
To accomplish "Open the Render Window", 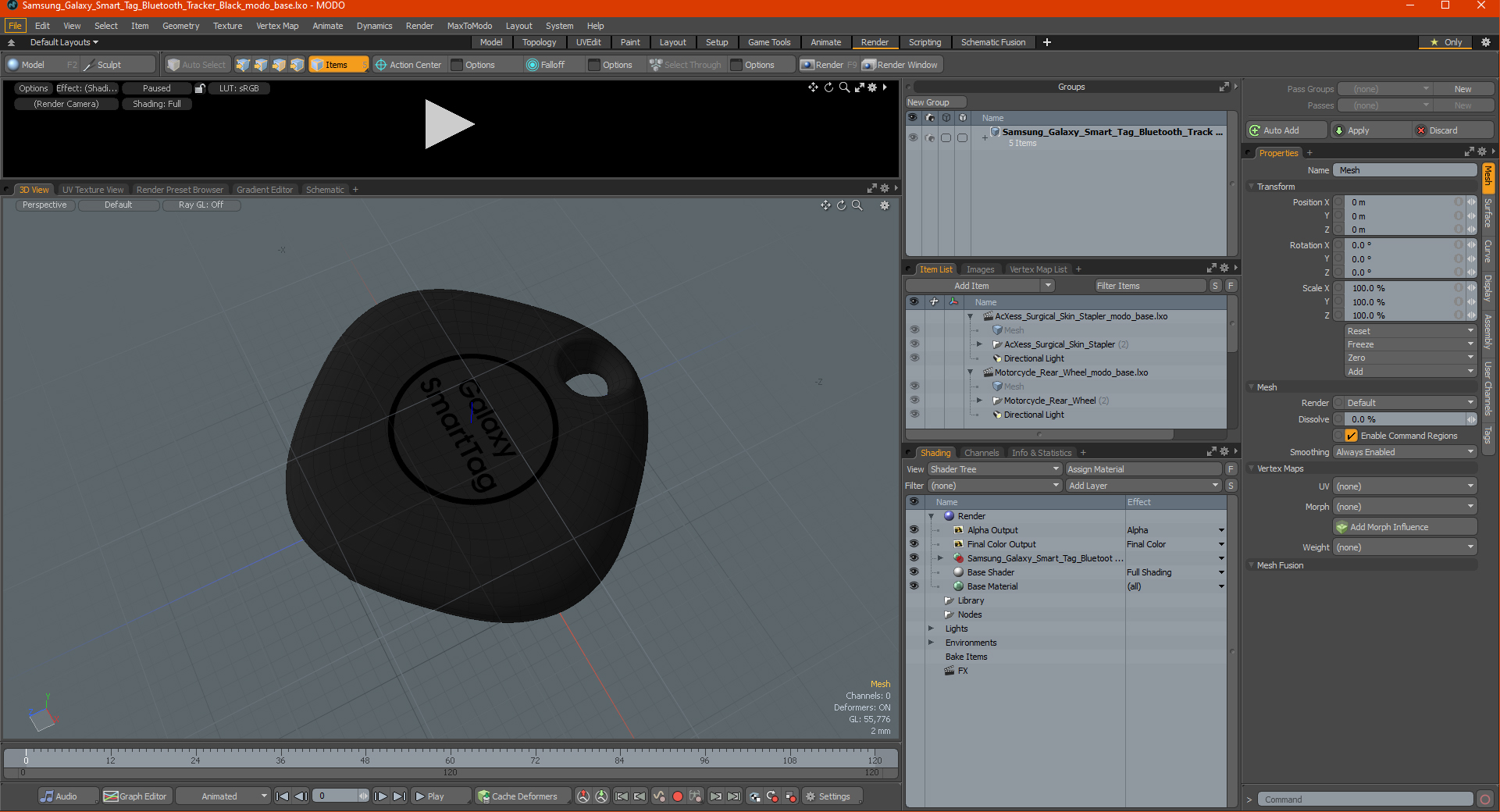I will pyautogui.click(x=900, y=65).
